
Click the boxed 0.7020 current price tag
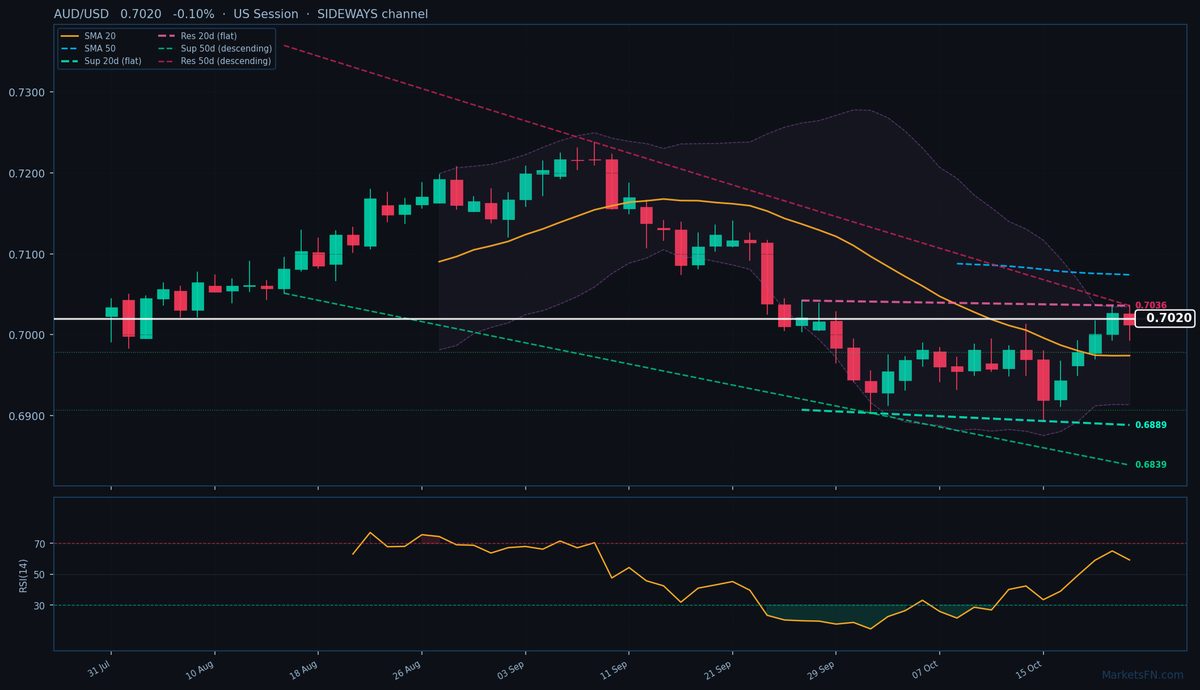point(1166,318)
